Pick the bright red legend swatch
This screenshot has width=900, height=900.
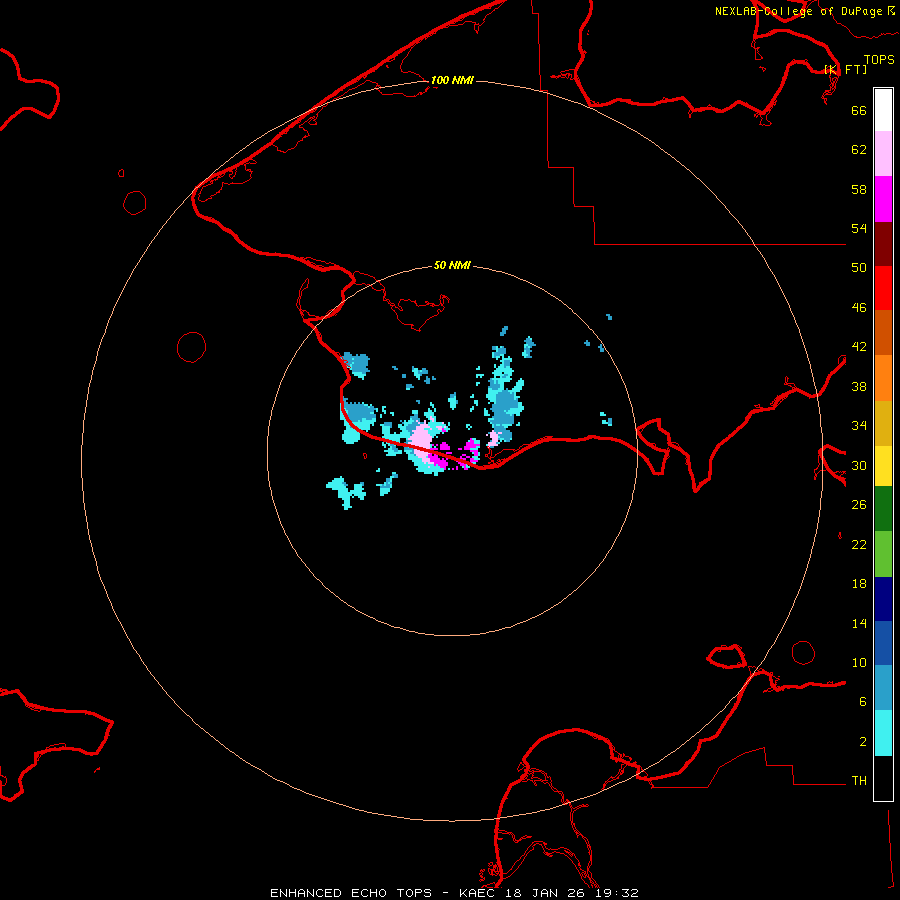click(x=883, y=288)
